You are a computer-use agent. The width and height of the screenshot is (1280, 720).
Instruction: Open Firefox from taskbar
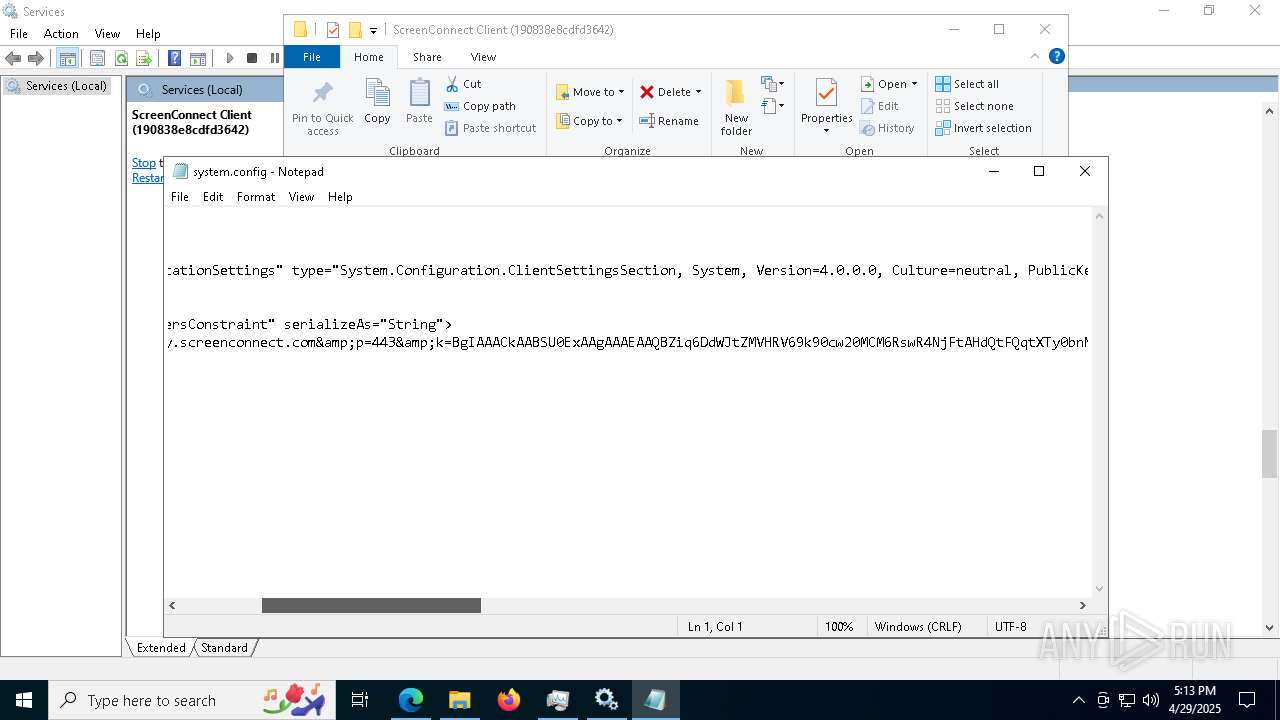click(509, 700)
